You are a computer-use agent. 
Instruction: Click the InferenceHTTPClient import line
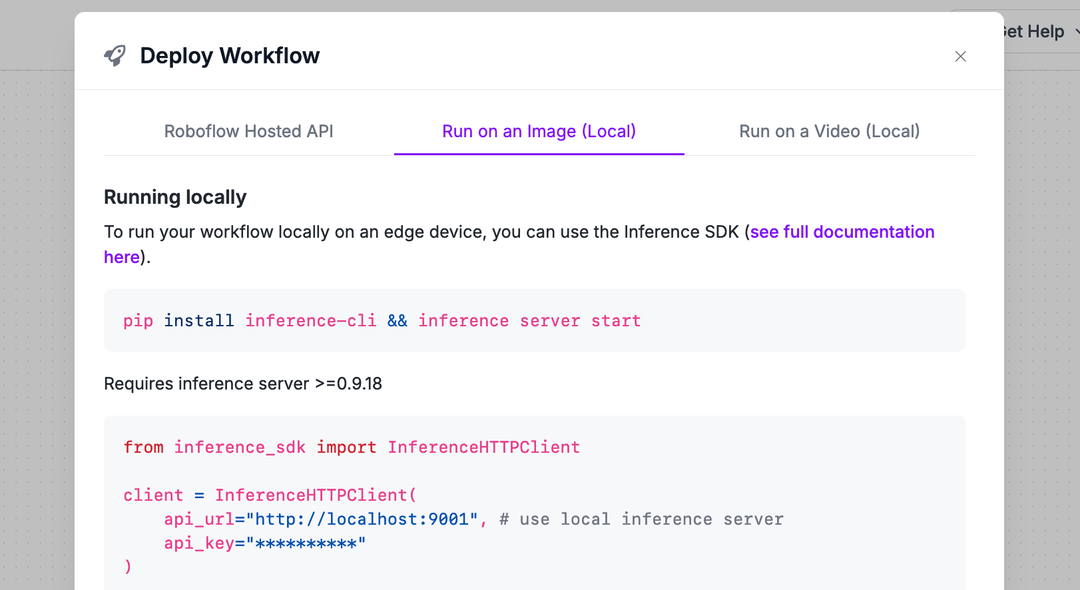click(351, 446)
